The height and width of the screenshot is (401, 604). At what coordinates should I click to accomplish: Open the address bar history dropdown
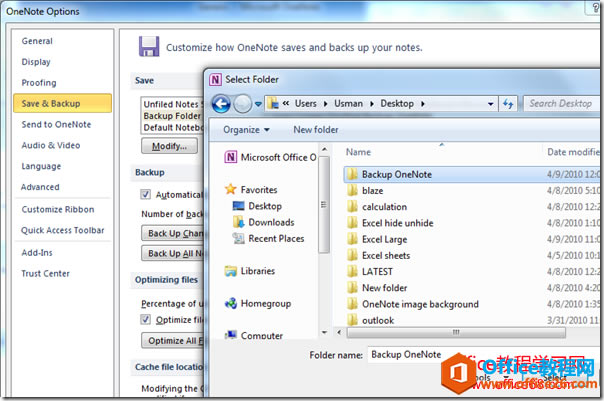coord(490,104)
